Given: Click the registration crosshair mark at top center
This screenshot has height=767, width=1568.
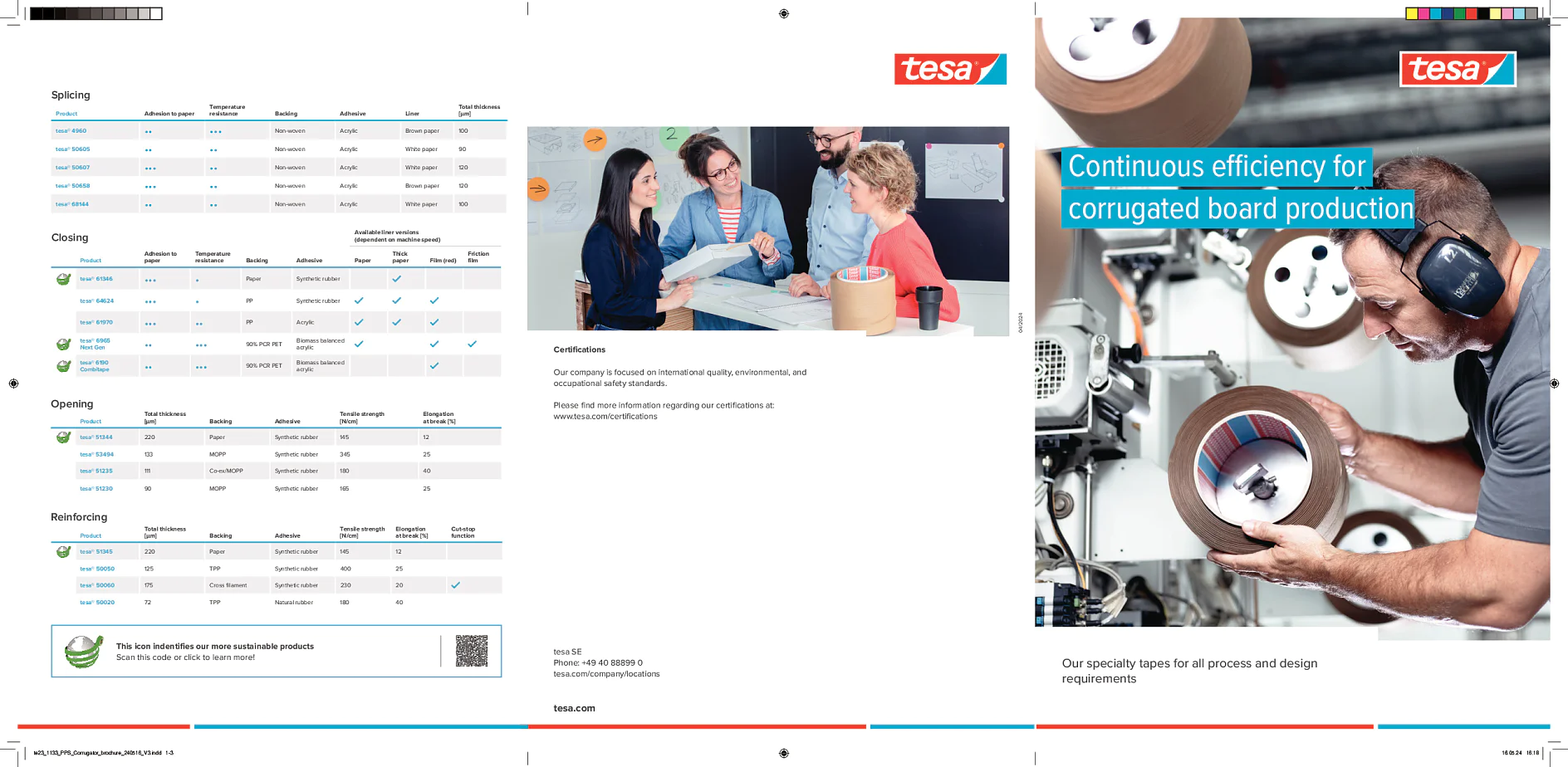Looking at the screenshot, I should point(783,12).
